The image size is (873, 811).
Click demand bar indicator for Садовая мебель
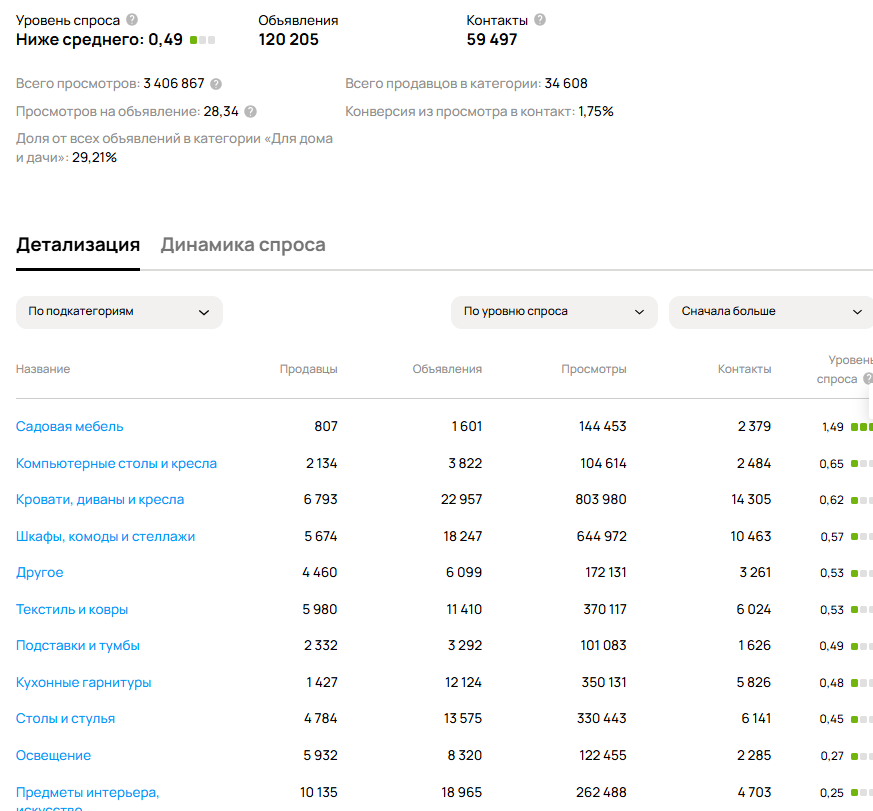[x=862, y=427]
